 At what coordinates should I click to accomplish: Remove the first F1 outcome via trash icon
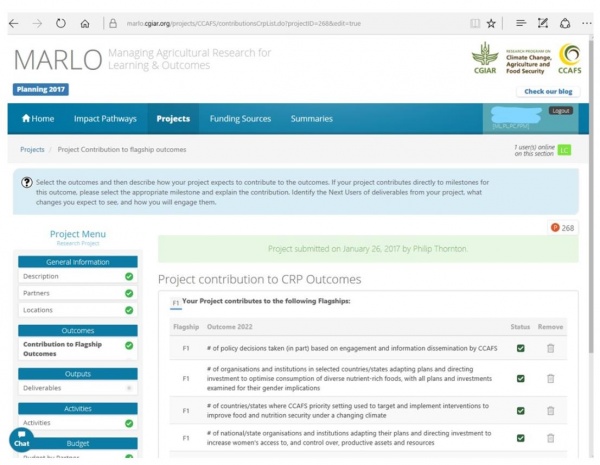(549, 348)
